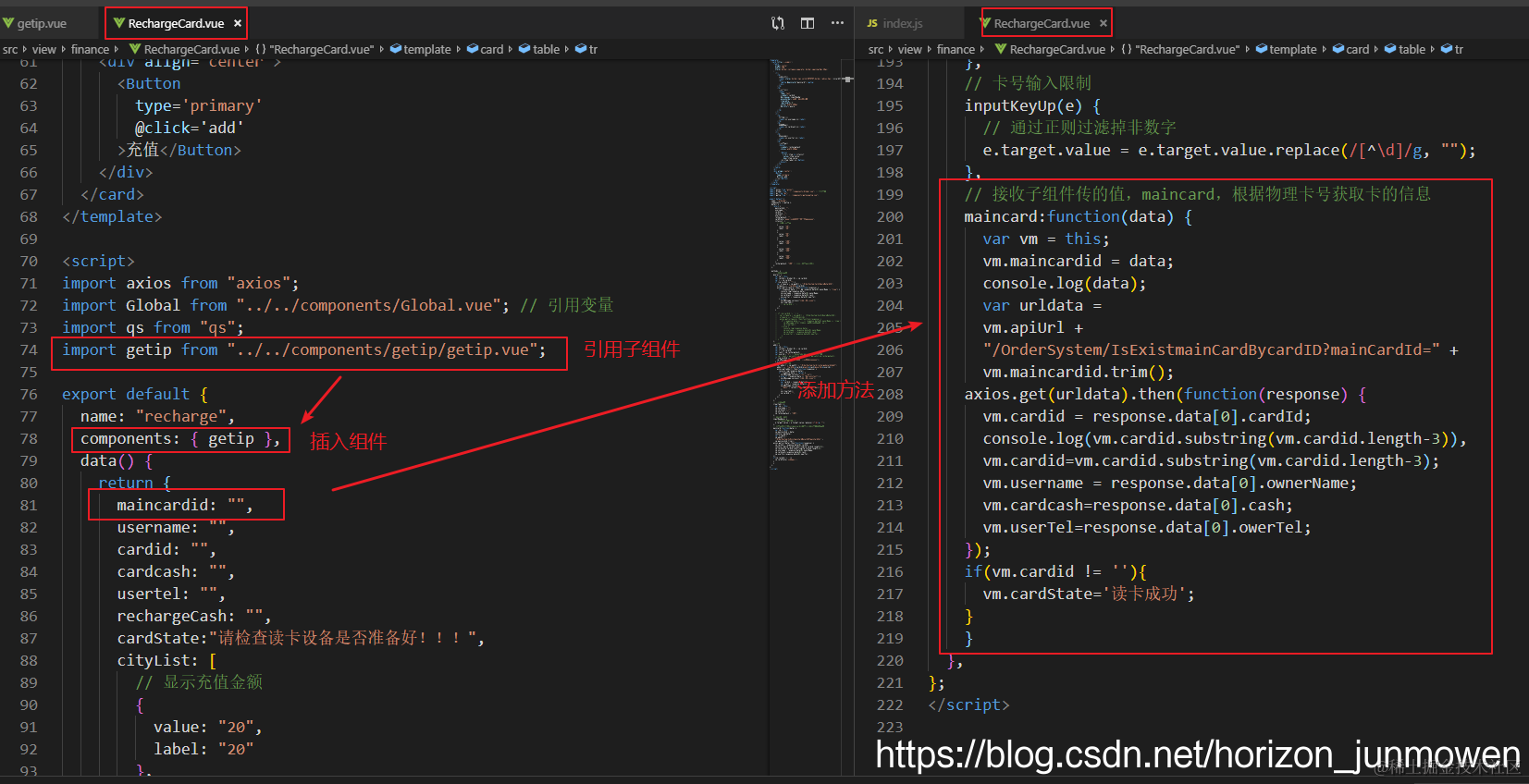Click the 'inputKeyUp(e) {' line
1529x784 pixels.
point(1032,105)
